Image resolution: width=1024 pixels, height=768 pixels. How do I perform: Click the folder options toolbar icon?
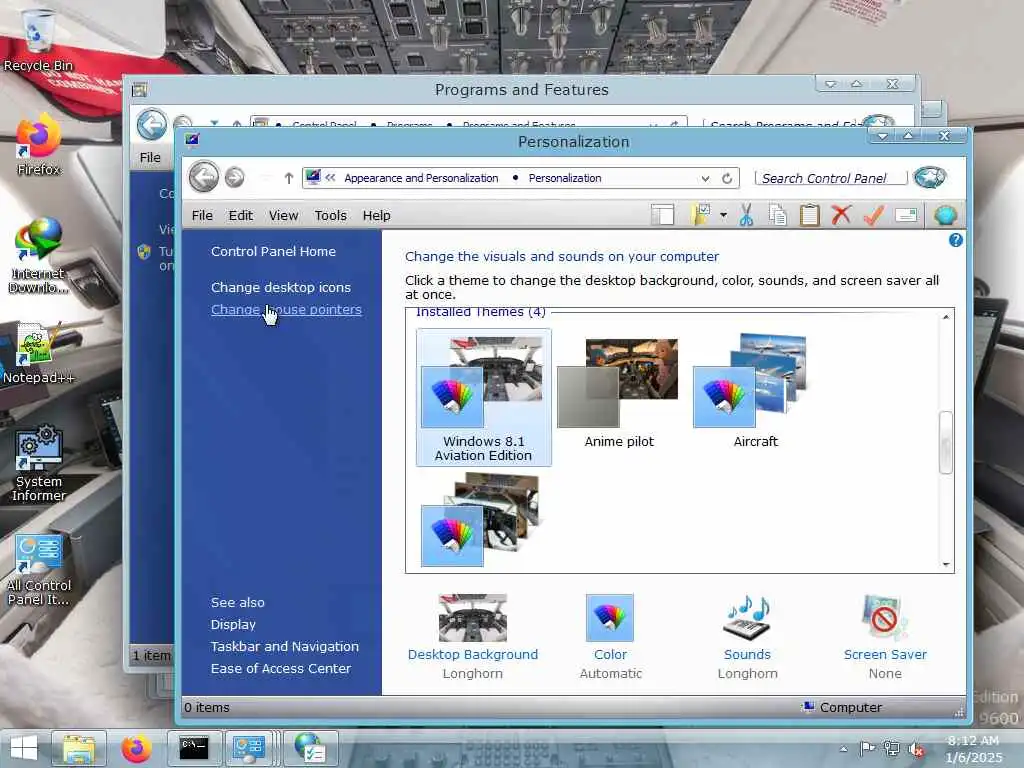(x=701, y=214)
